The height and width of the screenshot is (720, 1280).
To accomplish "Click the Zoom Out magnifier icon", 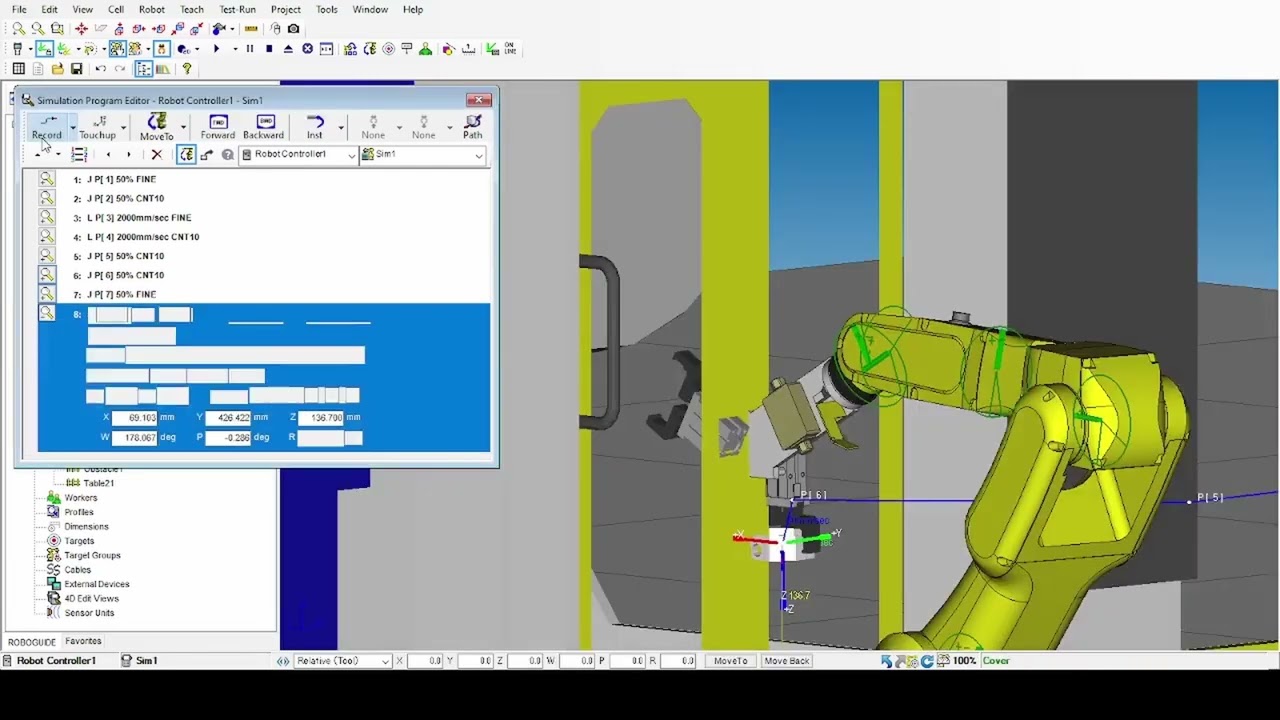I will [x=38, y=29].
